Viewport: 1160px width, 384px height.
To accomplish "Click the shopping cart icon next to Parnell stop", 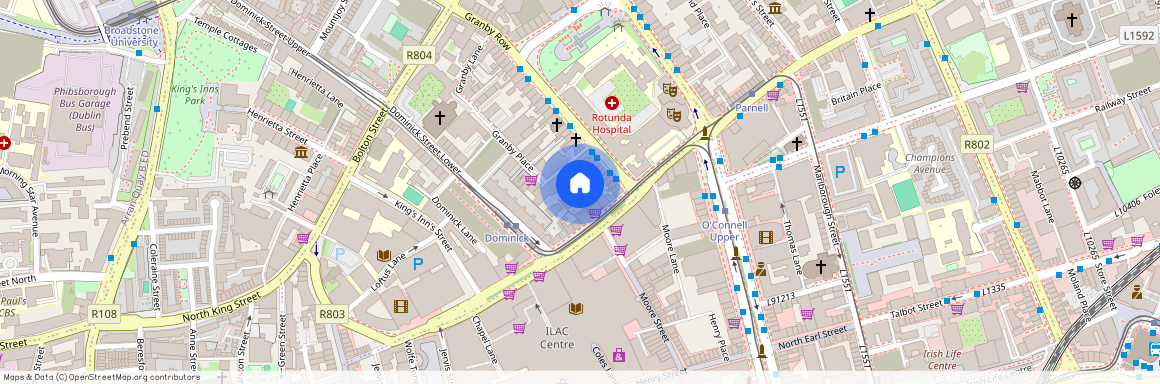I will tap(773, 95).
